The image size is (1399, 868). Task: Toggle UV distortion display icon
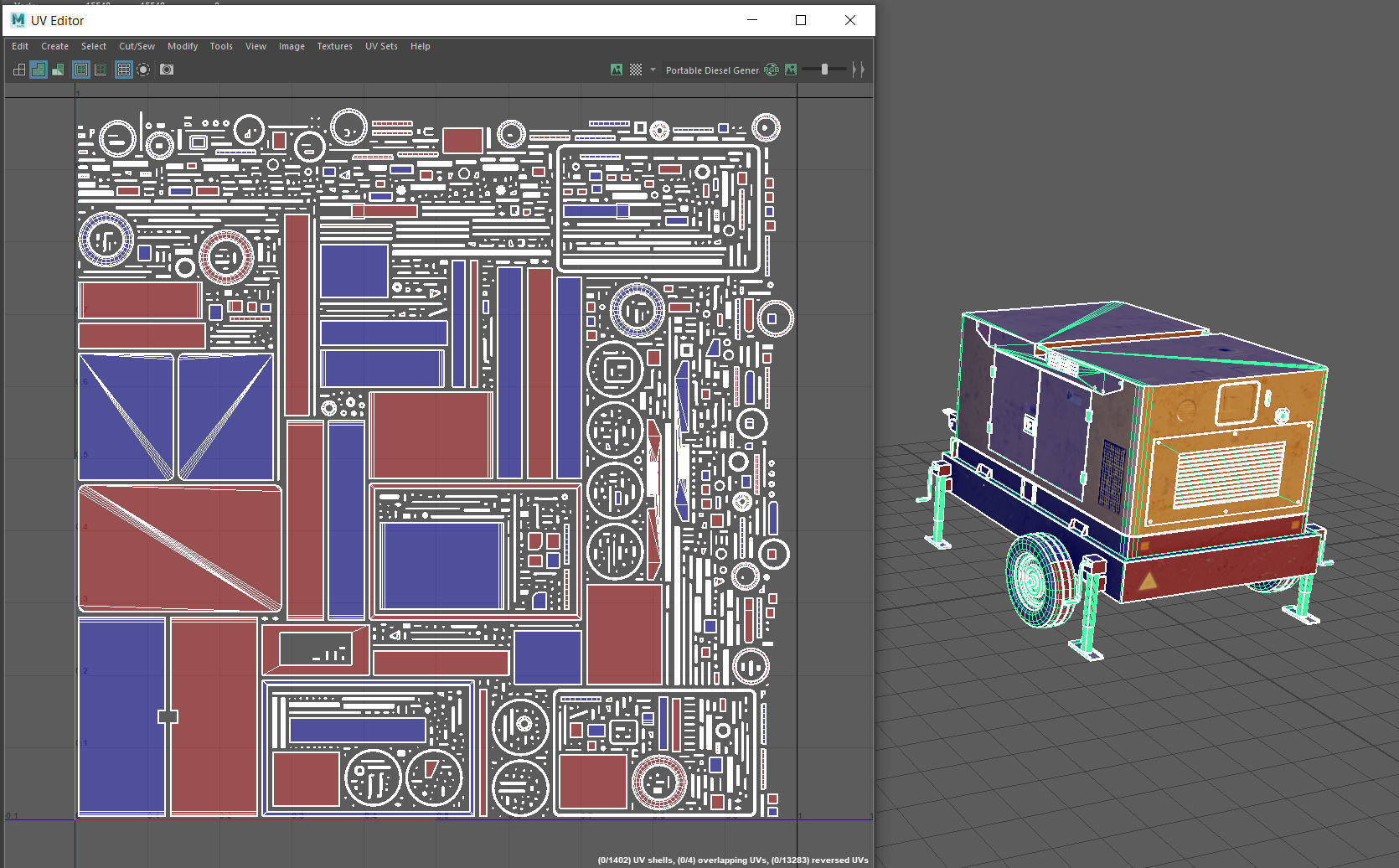(x=58, y=70)
